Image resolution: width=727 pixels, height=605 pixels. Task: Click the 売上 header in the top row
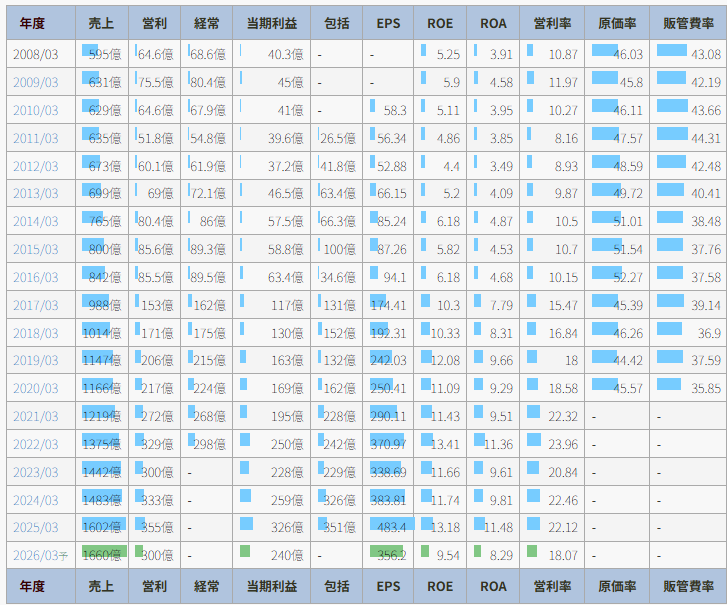pos(101,24)
